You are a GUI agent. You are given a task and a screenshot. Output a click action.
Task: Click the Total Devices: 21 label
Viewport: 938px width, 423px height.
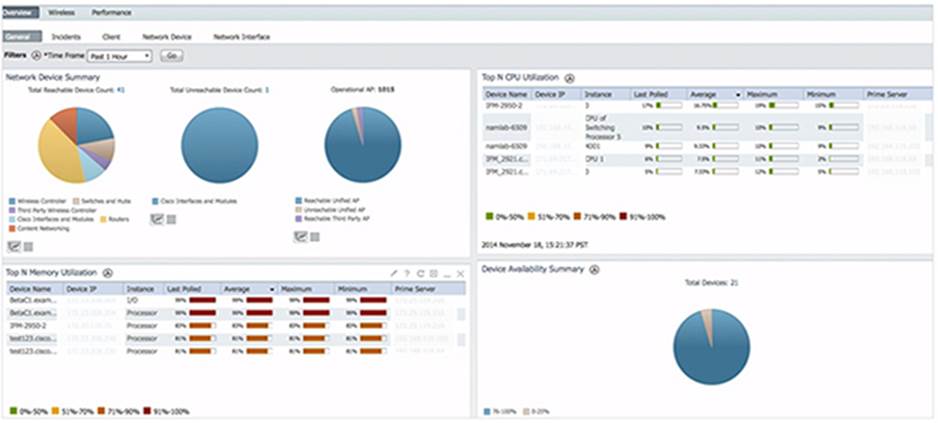click(711, 282)
